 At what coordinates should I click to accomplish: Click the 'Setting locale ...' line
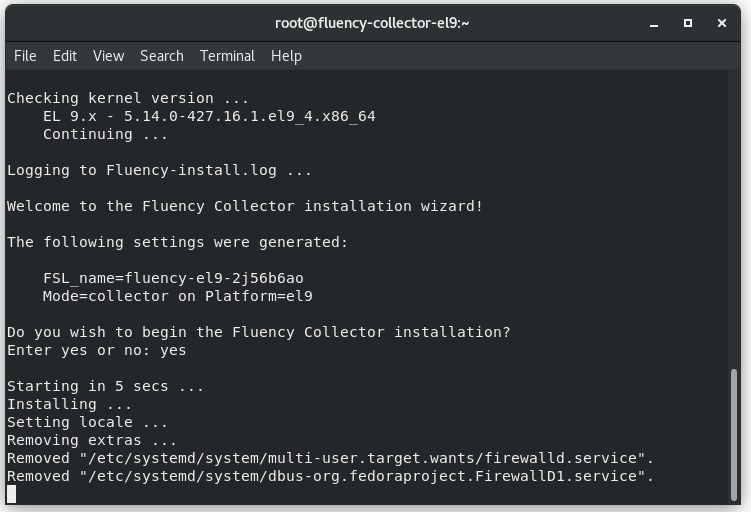point(87,422)
